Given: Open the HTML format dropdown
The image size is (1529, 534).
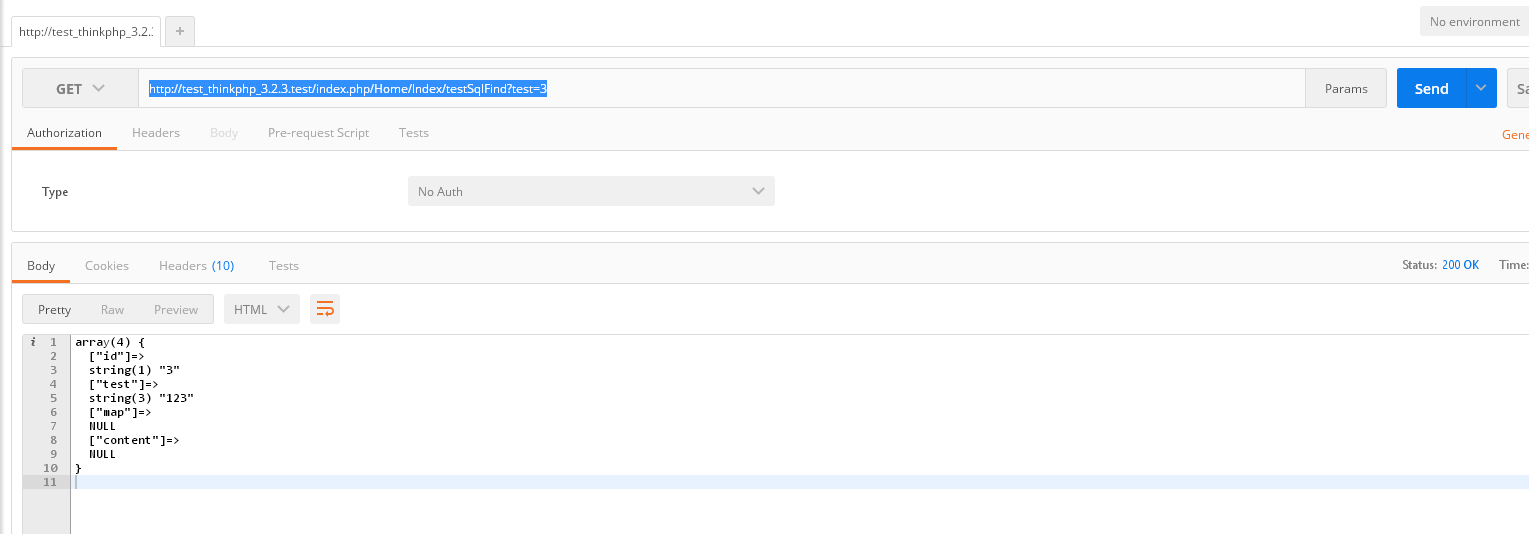Looking at the screenshot, I should 261,309.
